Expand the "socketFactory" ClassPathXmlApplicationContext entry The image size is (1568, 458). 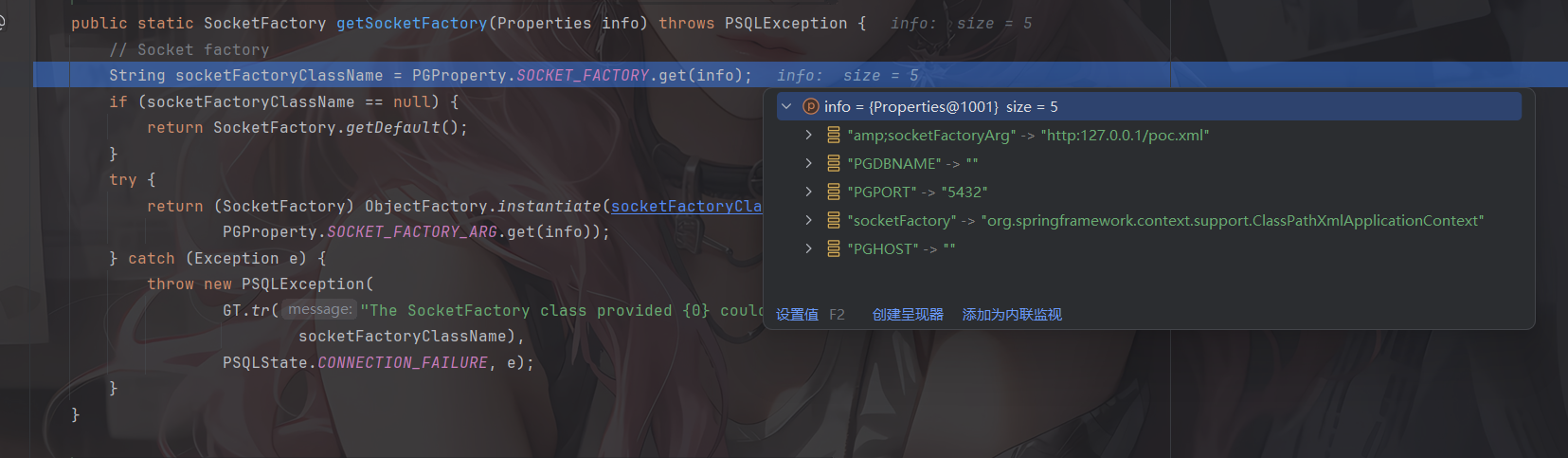808,221
